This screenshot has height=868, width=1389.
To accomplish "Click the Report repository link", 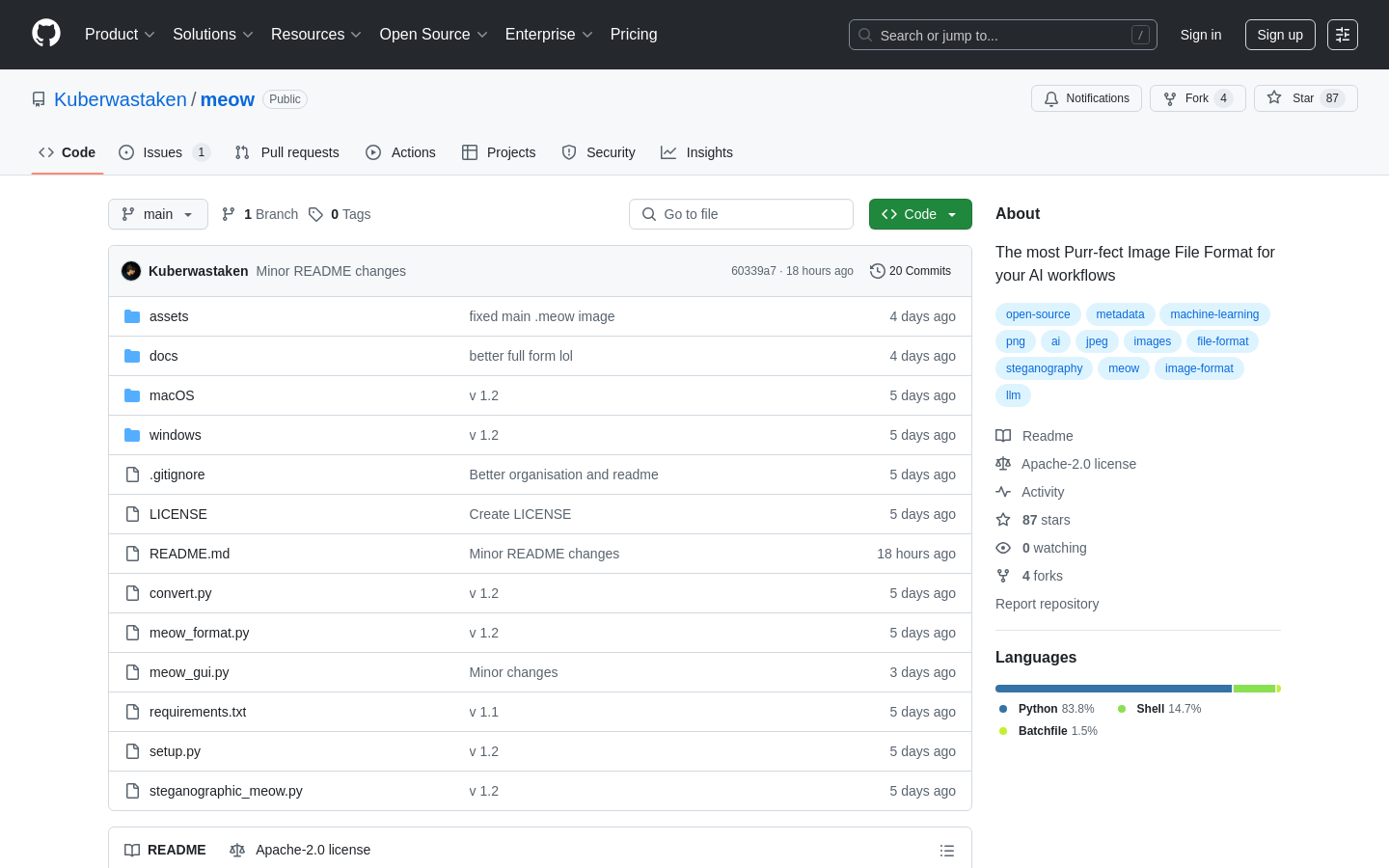I will coord(1047,604).
